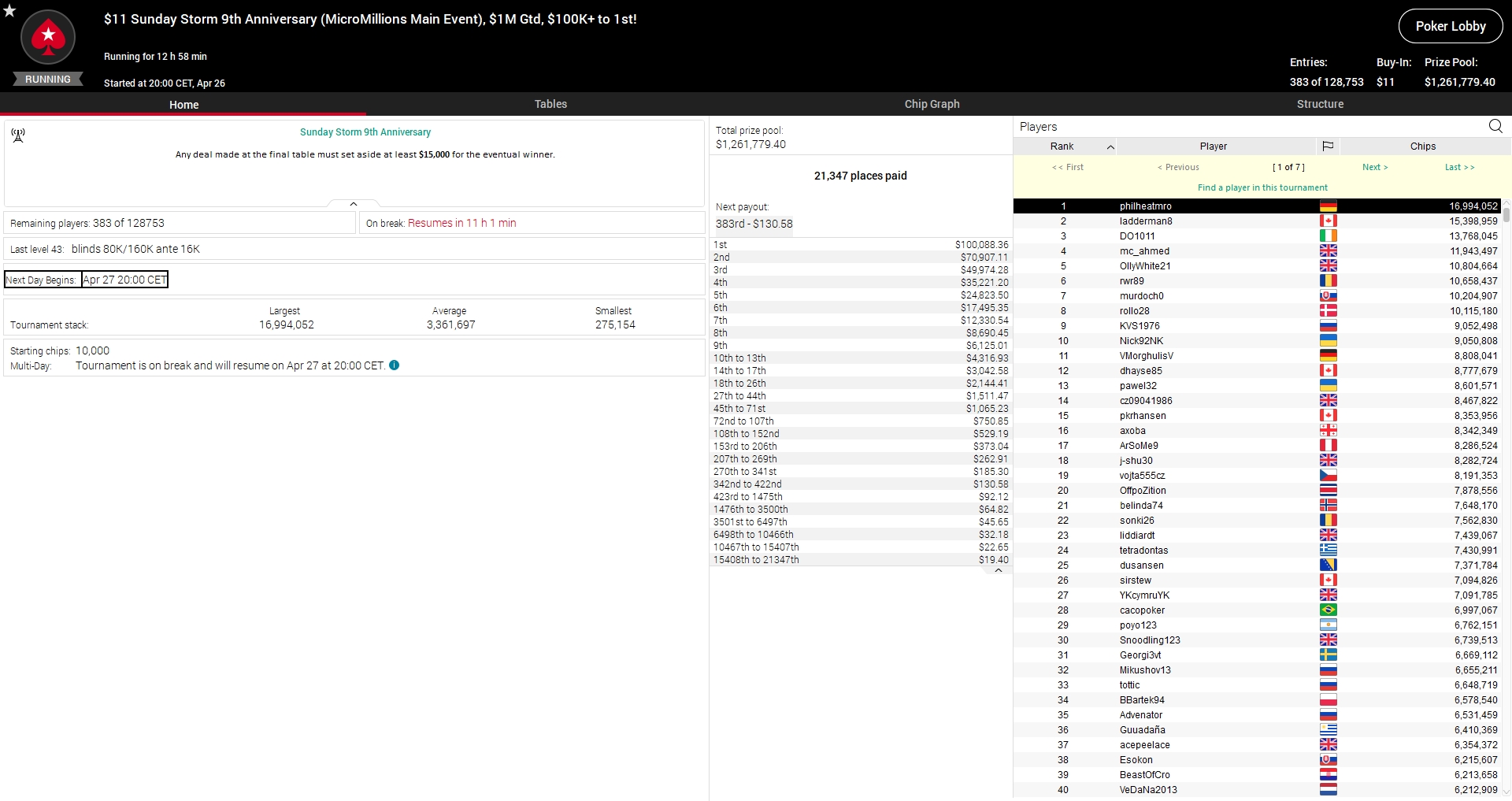The width and height of the screenshot is (1512, 801).
Task: Click the Player column header
Action: pyautogui.click(x=1214, y=146)
